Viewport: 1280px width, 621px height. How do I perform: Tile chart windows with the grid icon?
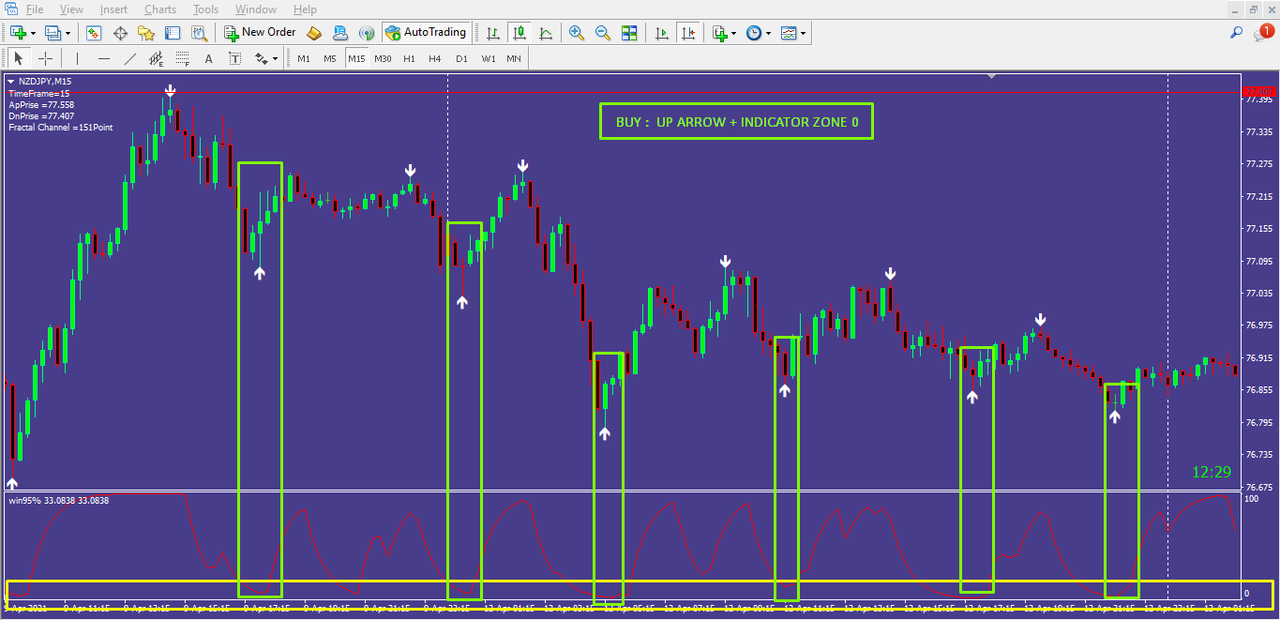point(629,32)
